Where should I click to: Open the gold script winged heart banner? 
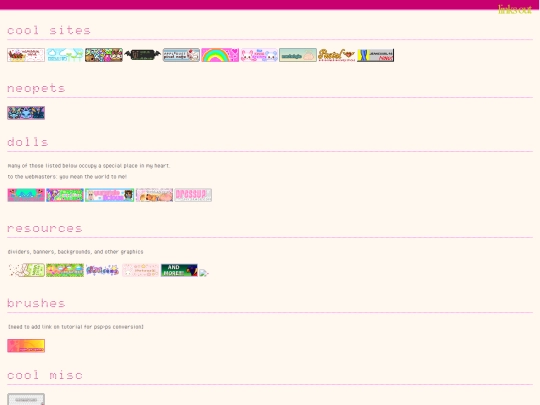(337, 55)
